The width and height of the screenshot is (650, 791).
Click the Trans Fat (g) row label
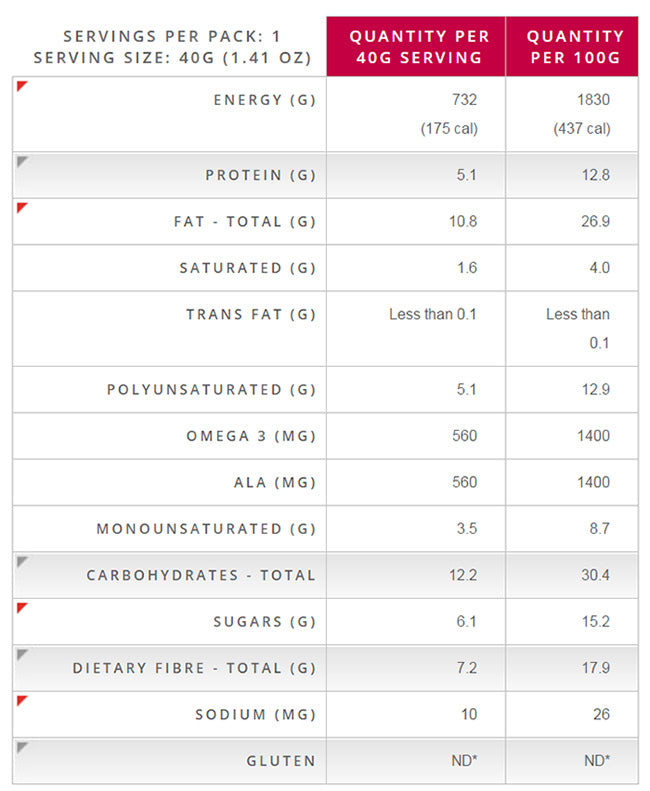tap(250, 314)
